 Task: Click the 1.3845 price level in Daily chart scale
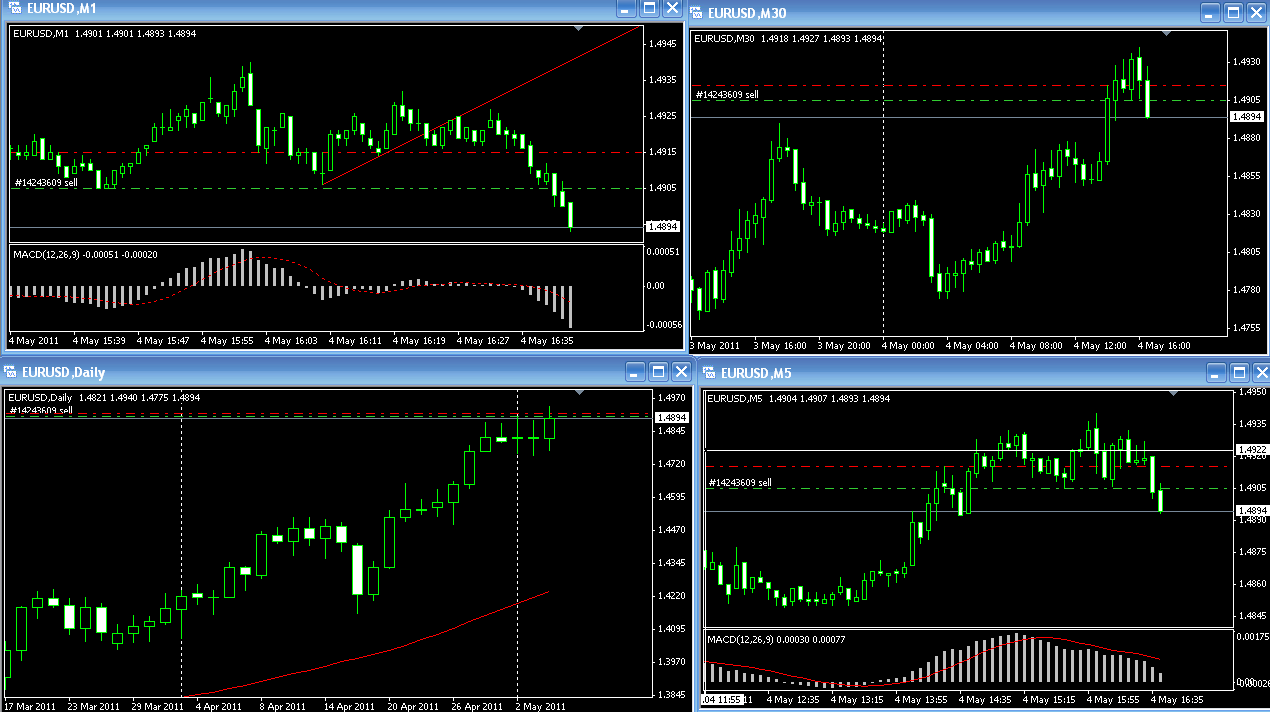(x=670, y=695)
